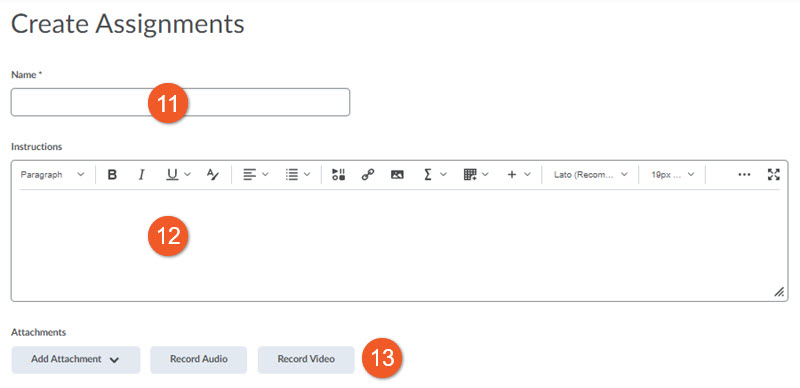Screen dimensions: 800x388
Task: Toggle the fullscreen editor icon
Action: tap(774, 175)
